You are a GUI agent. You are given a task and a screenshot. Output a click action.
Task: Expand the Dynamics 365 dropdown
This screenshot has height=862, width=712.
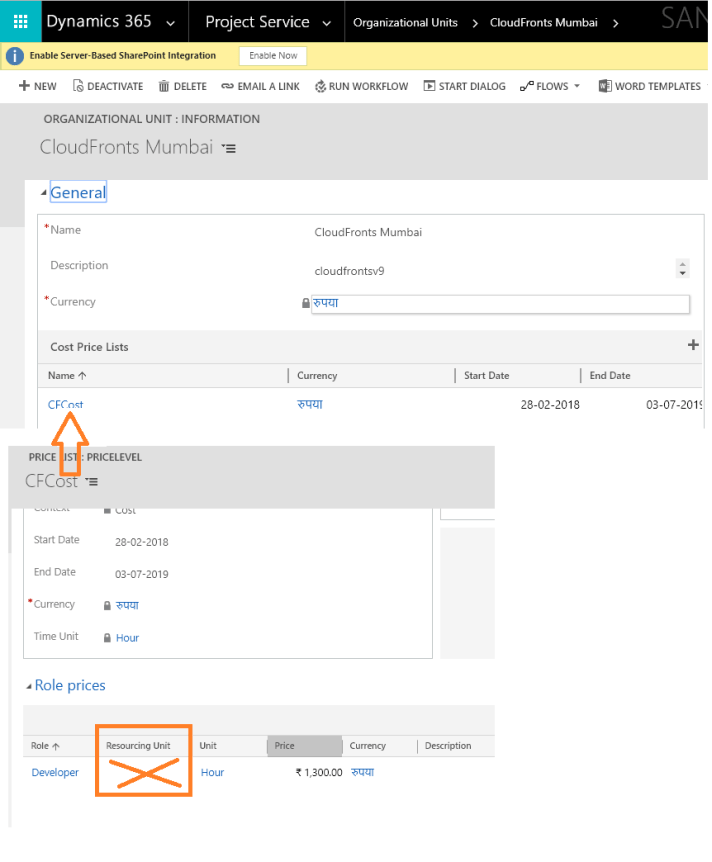point(171,22)
